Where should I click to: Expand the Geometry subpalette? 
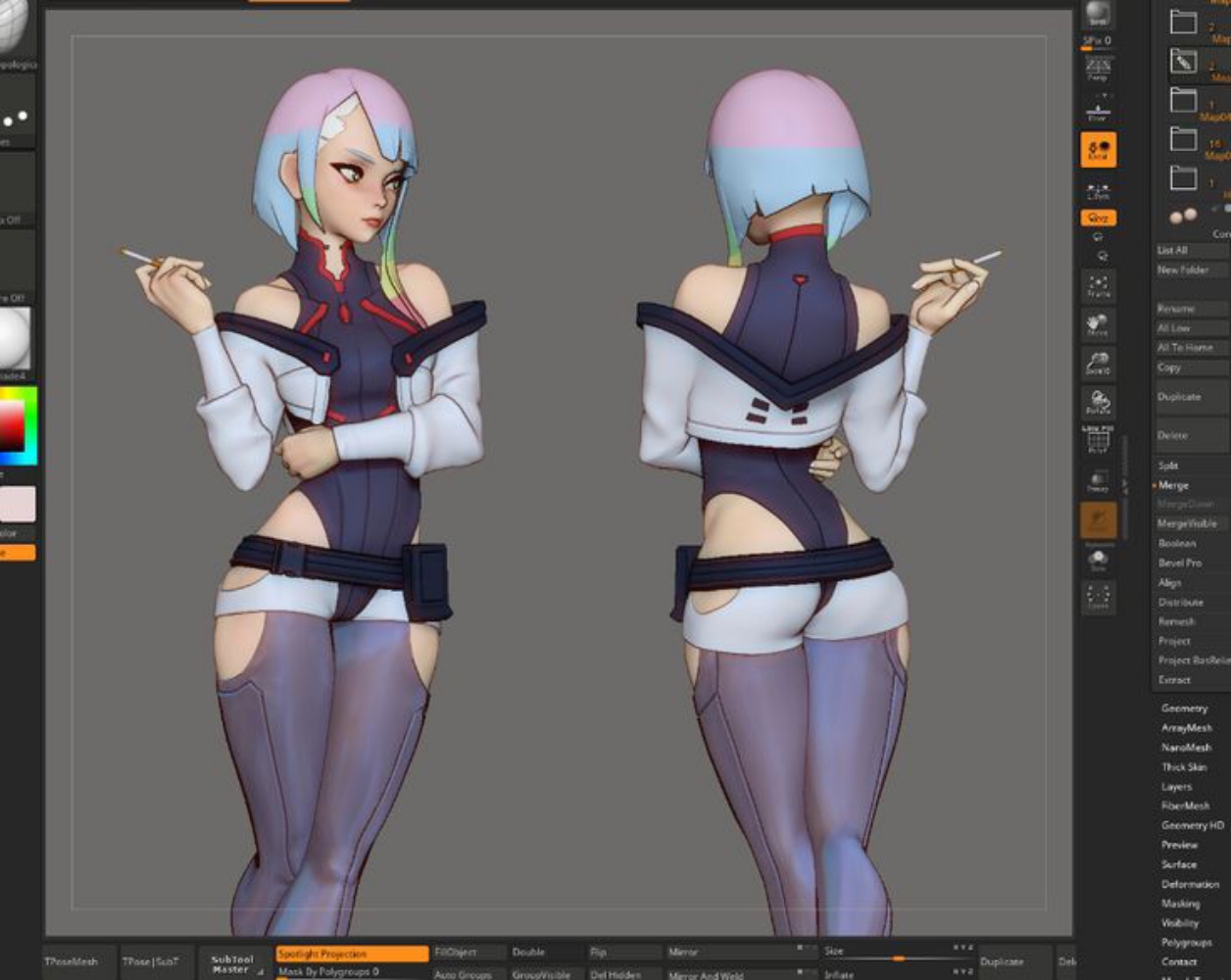(x=1184, y=709)
